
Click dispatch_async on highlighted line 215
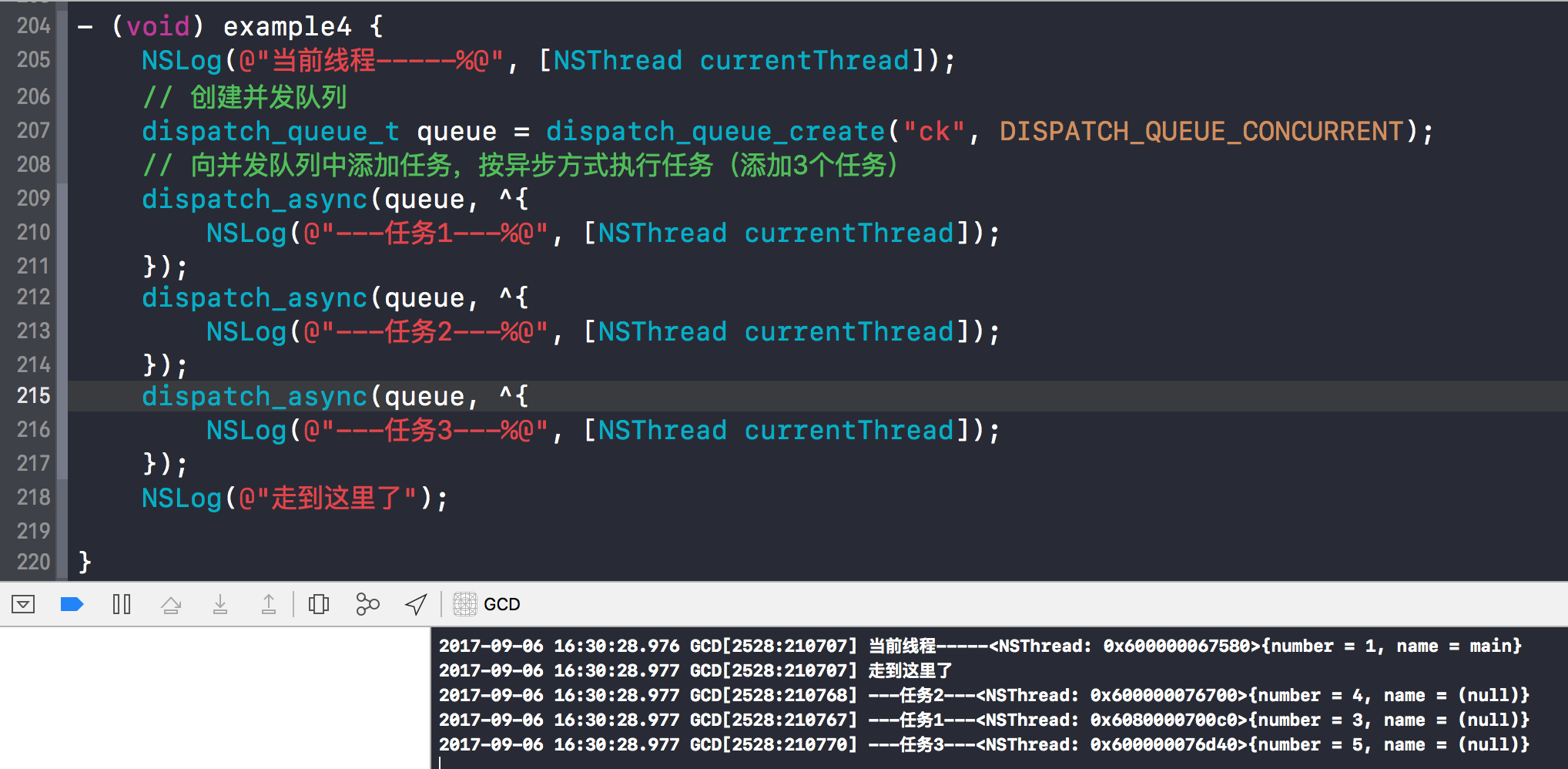[255, 396]
